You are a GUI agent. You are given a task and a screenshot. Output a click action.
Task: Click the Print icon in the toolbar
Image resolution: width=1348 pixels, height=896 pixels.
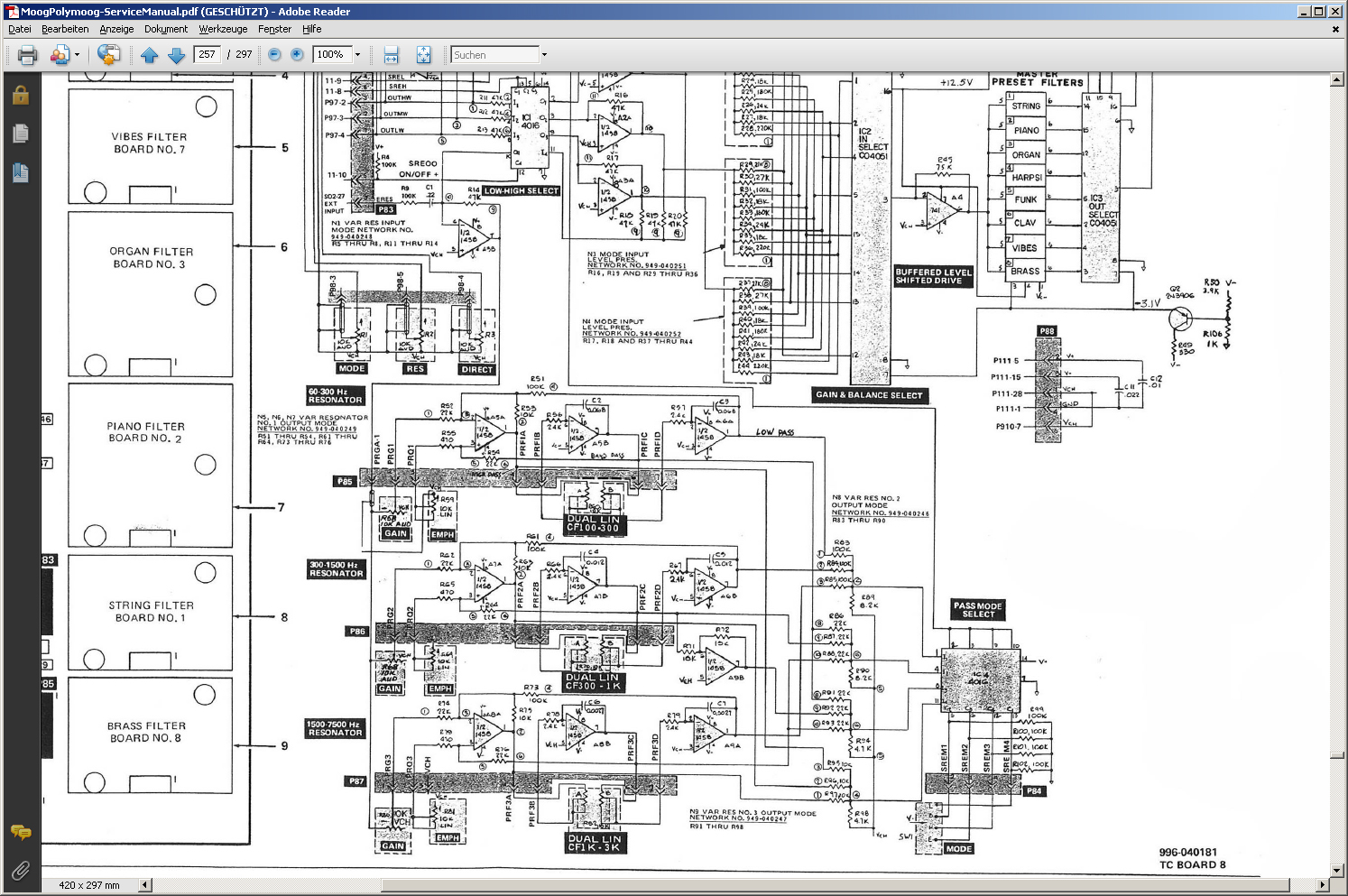(x=27, y=55)
